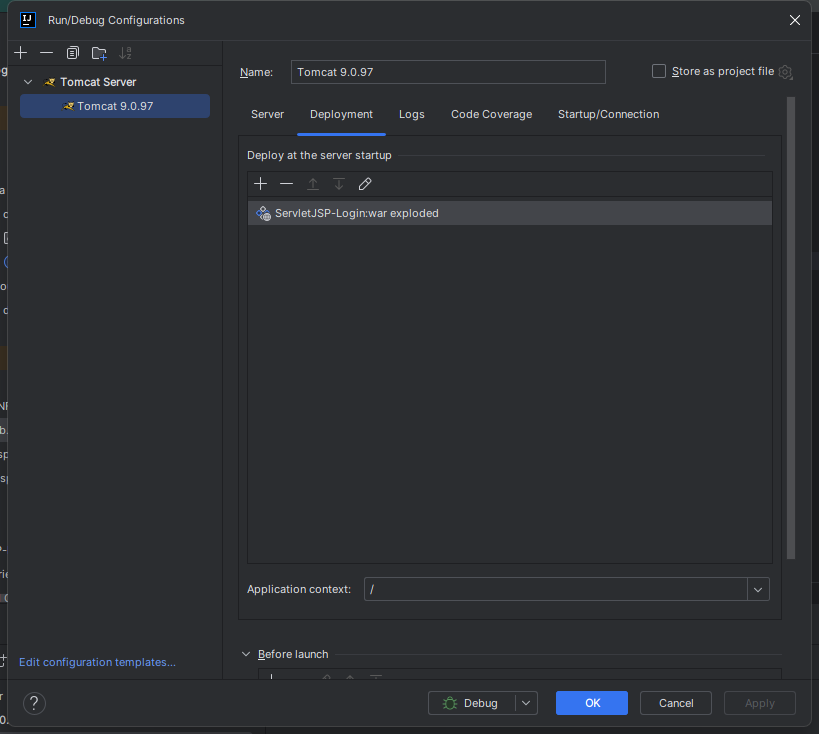819x734 pixels.
Task: Switch to the Server tab
Action: tap(267, 114)
